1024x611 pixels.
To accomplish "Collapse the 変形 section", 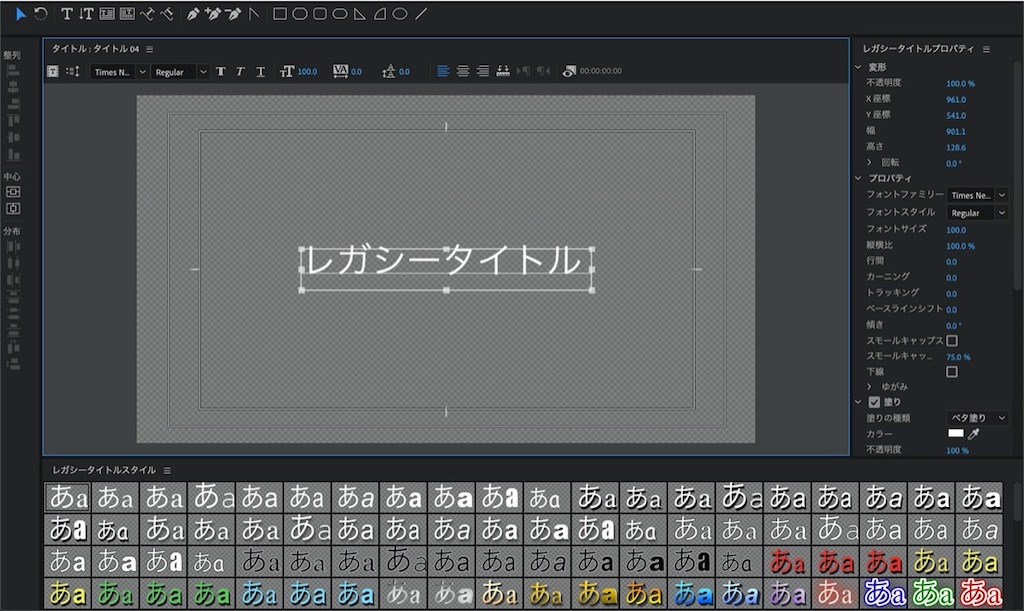I will coord(859,67).
